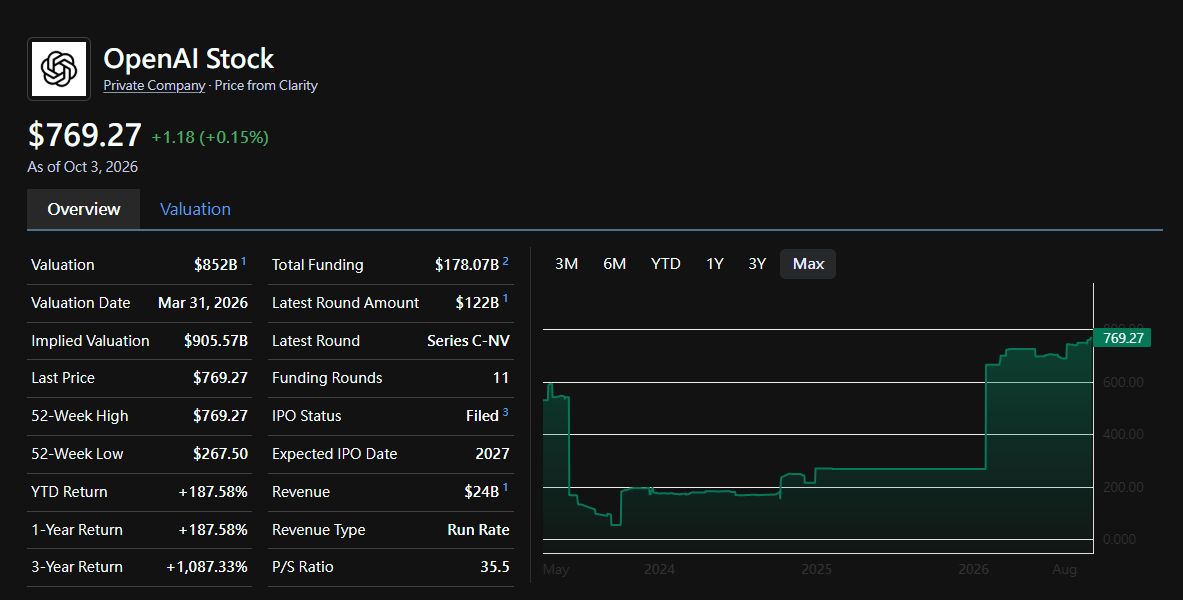Click the "Price from Clarity" text
Screen dimensions: 1183x600
[266, 85]
